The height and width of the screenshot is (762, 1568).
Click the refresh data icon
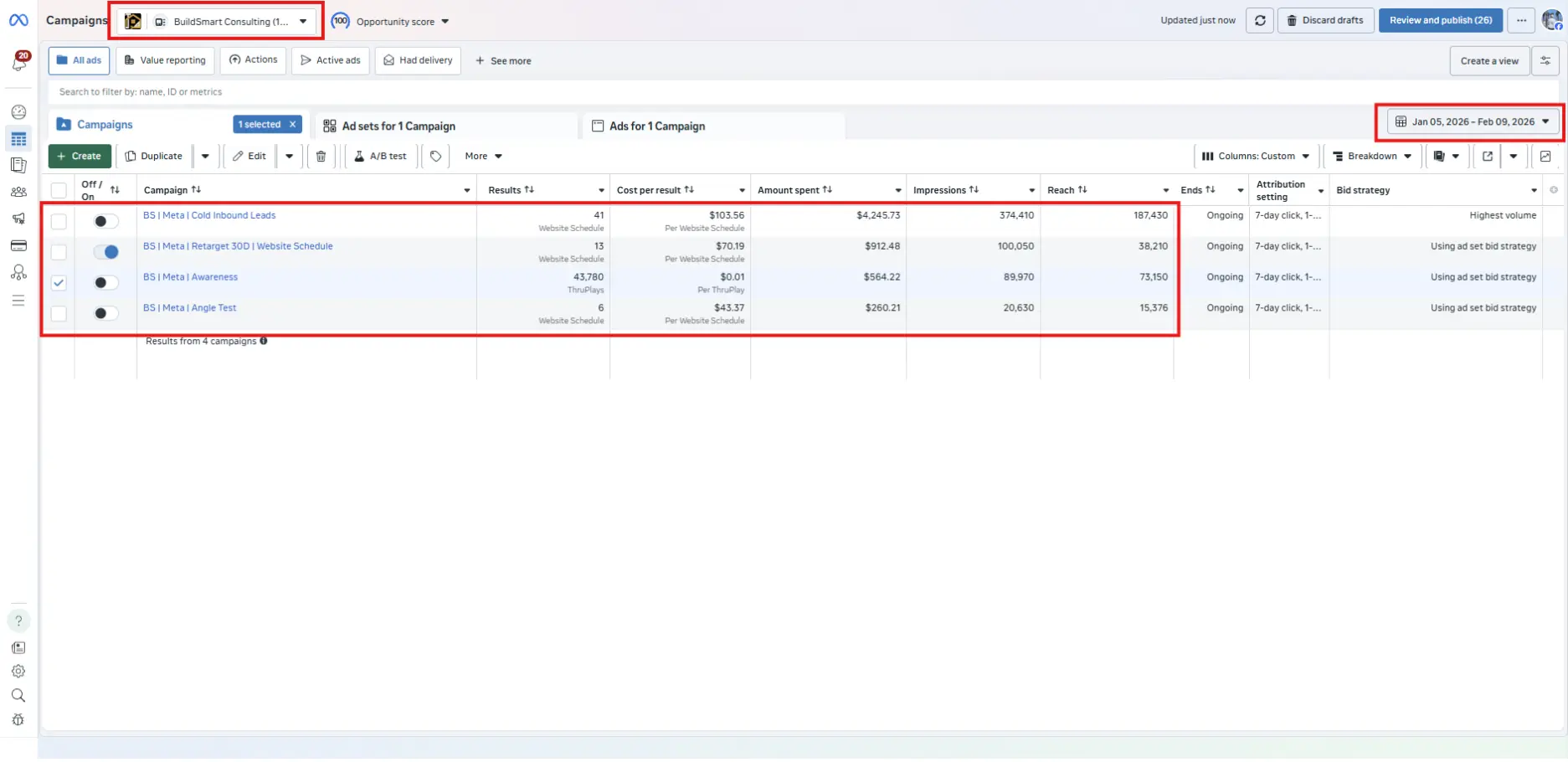[1259, 21]
